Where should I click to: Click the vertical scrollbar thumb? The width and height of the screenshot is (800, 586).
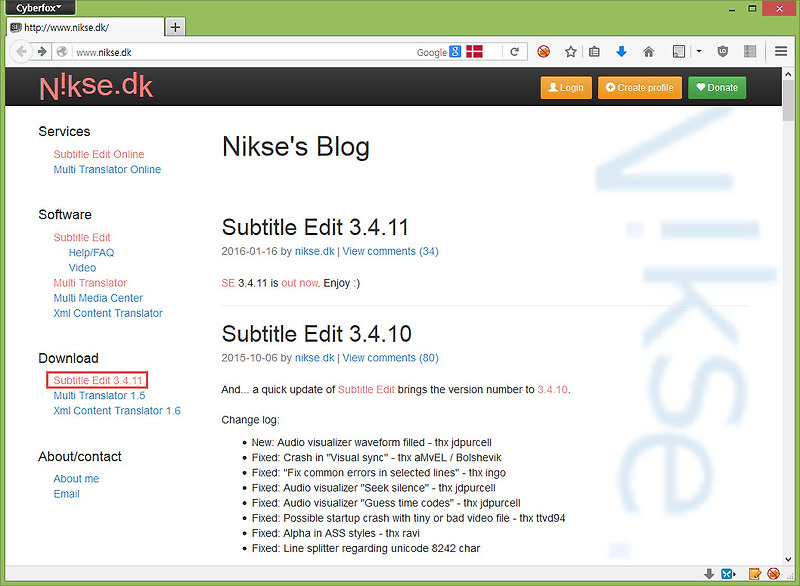(788, 101)
